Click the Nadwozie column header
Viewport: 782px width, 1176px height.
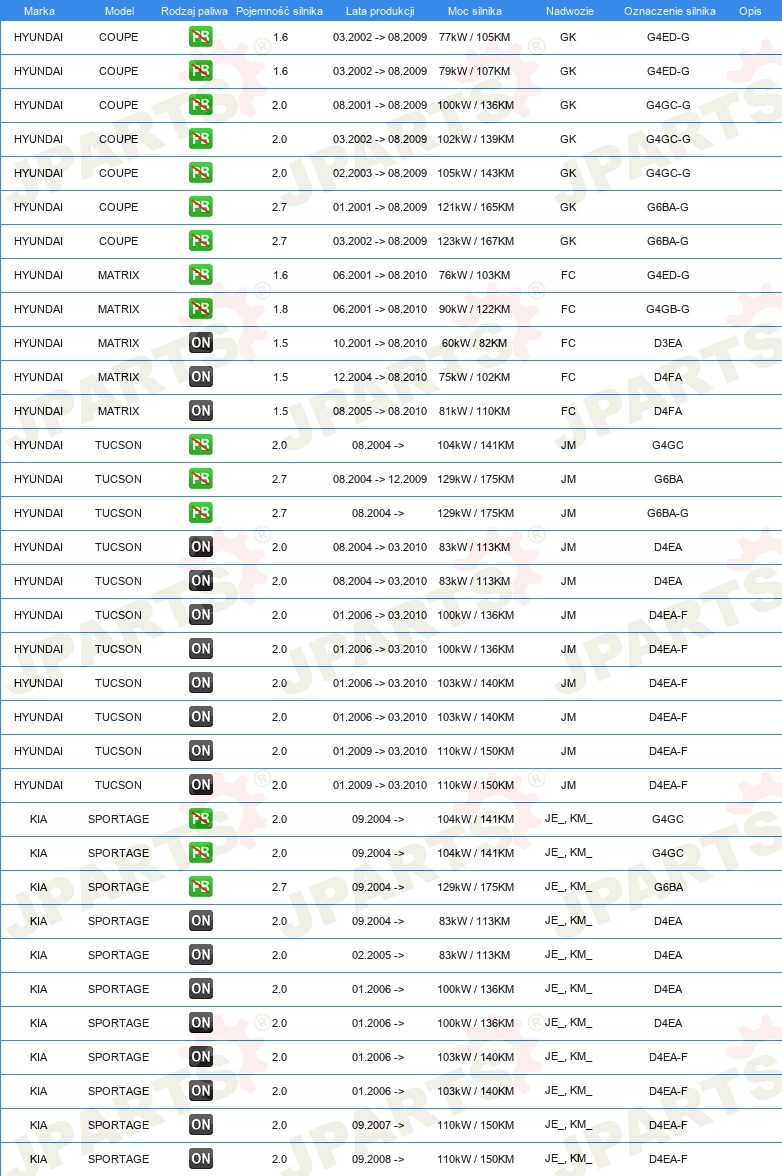click(x=570, y=11)
